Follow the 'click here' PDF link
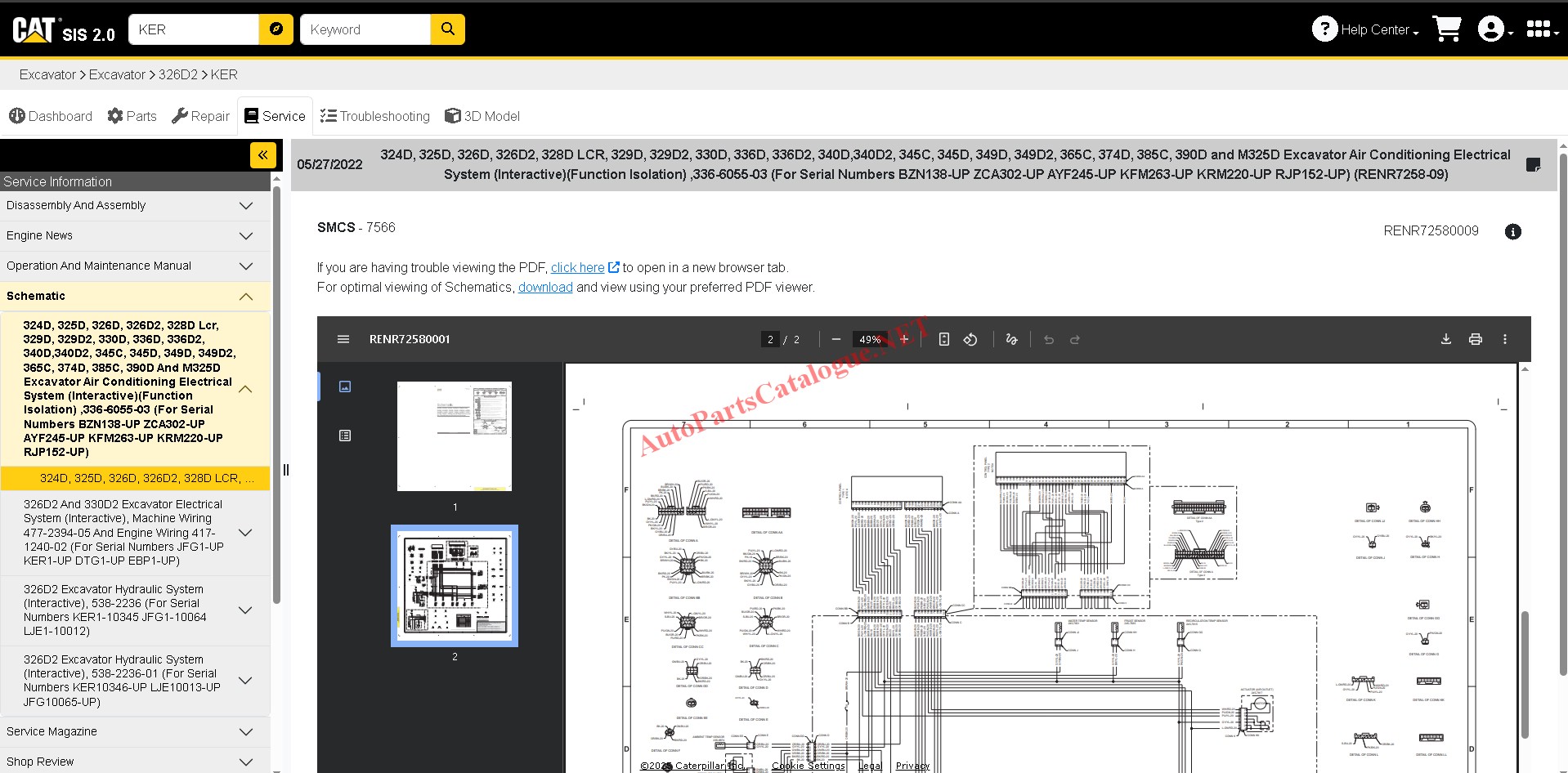 tap(578, 267)
